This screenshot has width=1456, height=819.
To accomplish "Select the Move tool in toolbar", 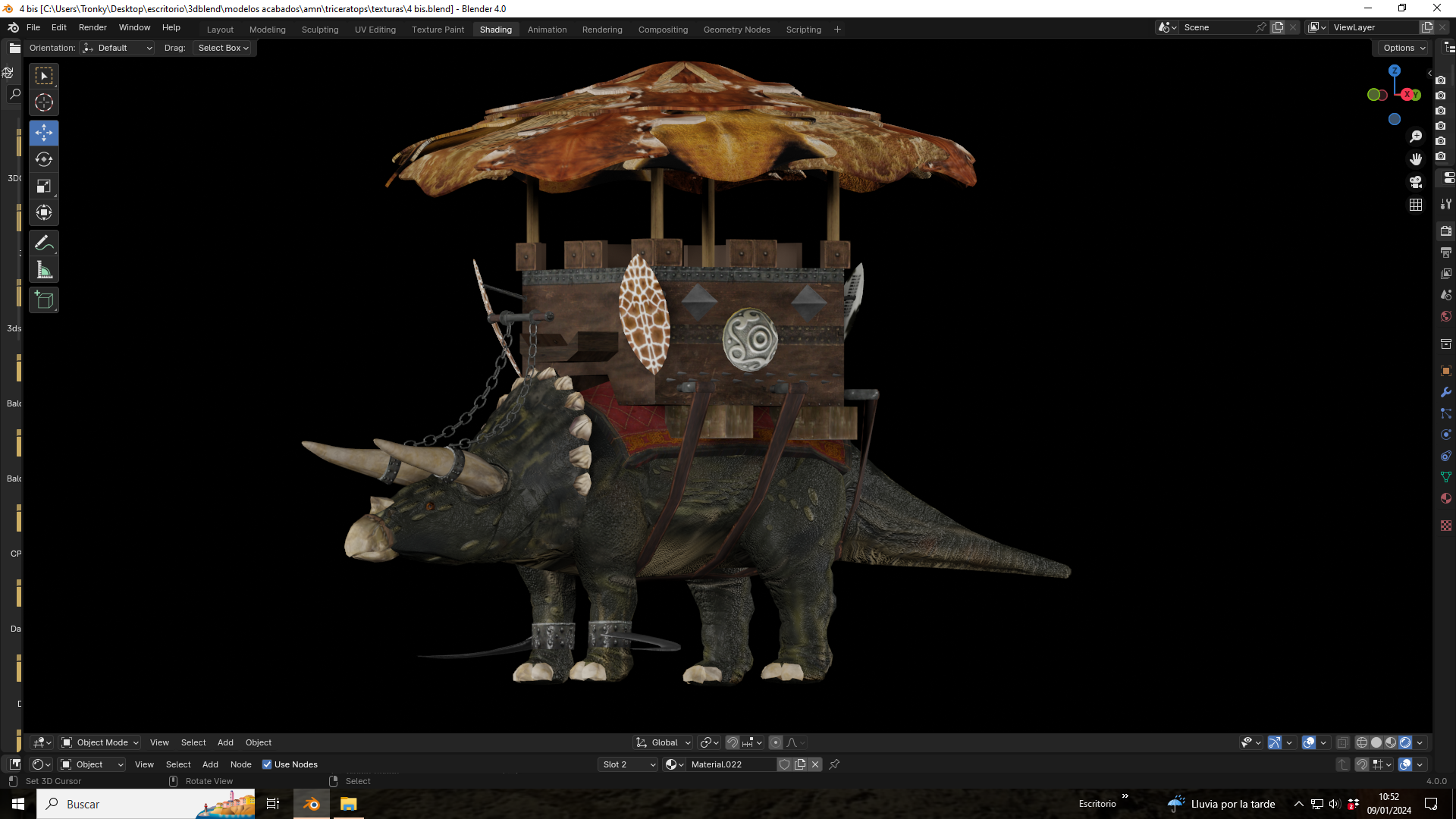I will (x=44, y=133).
